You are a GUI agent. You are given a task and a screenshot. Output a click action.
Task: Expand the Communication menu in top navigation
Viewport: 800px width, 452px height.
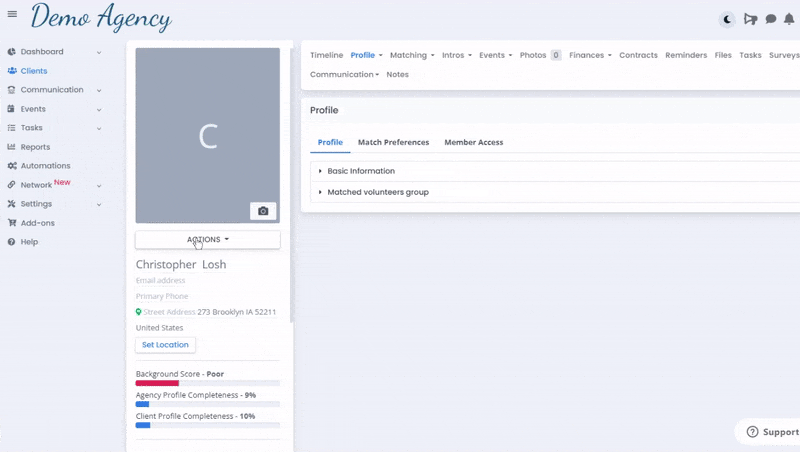(344, 74)
